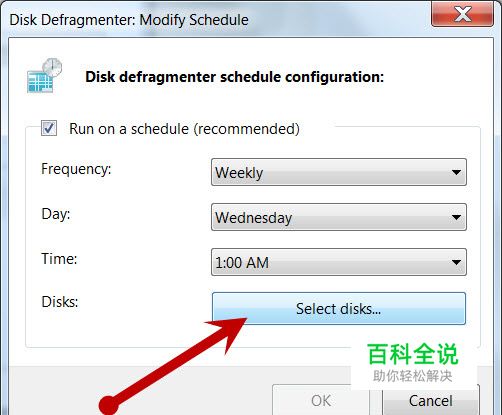Click the arrow on the Day combo box
Screen dimensions: 502x415
click(x=456, y=217)
